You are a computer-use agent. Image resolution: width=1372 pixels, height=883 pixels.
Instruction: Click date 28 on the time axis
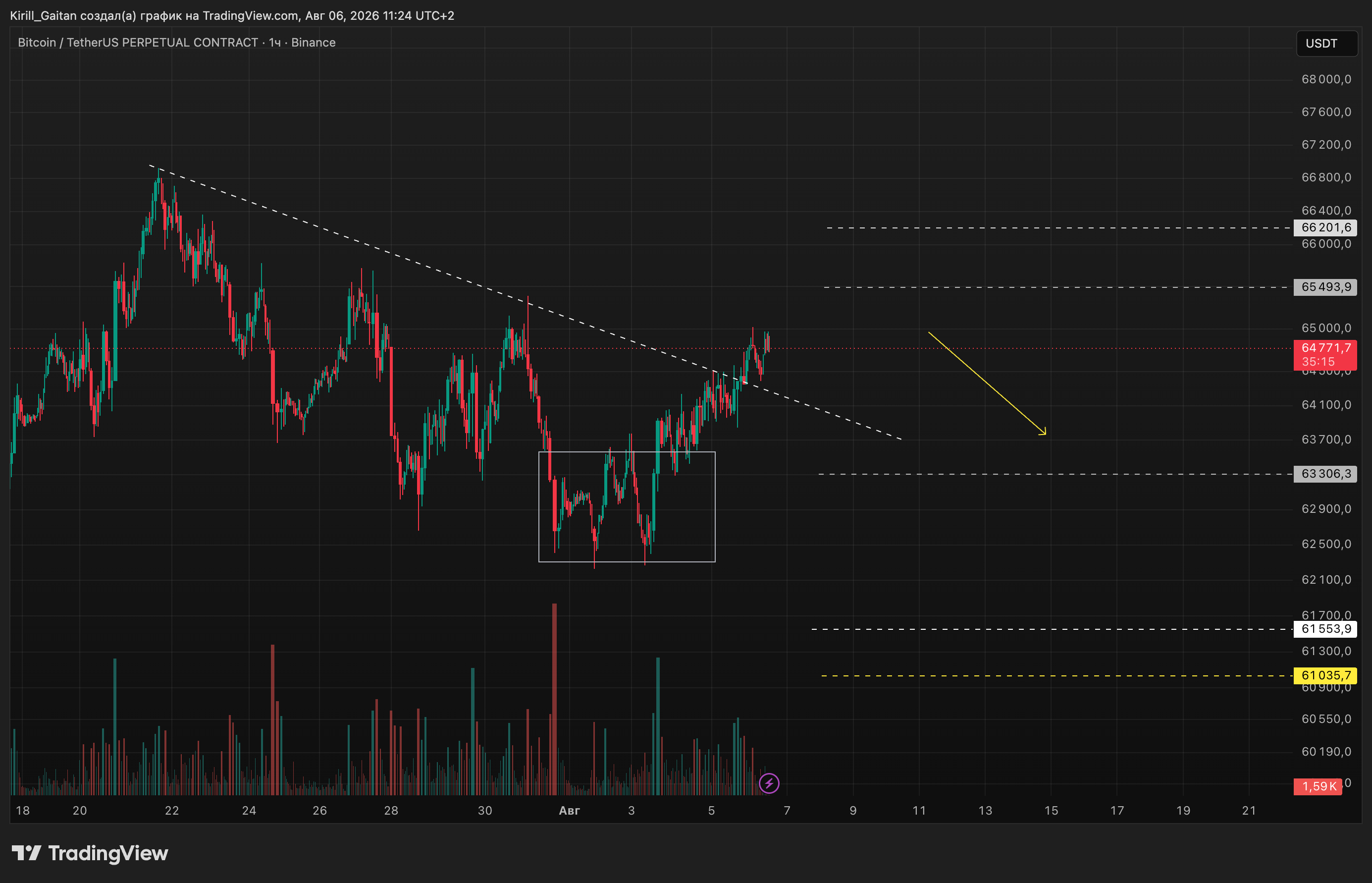[391, 810]
